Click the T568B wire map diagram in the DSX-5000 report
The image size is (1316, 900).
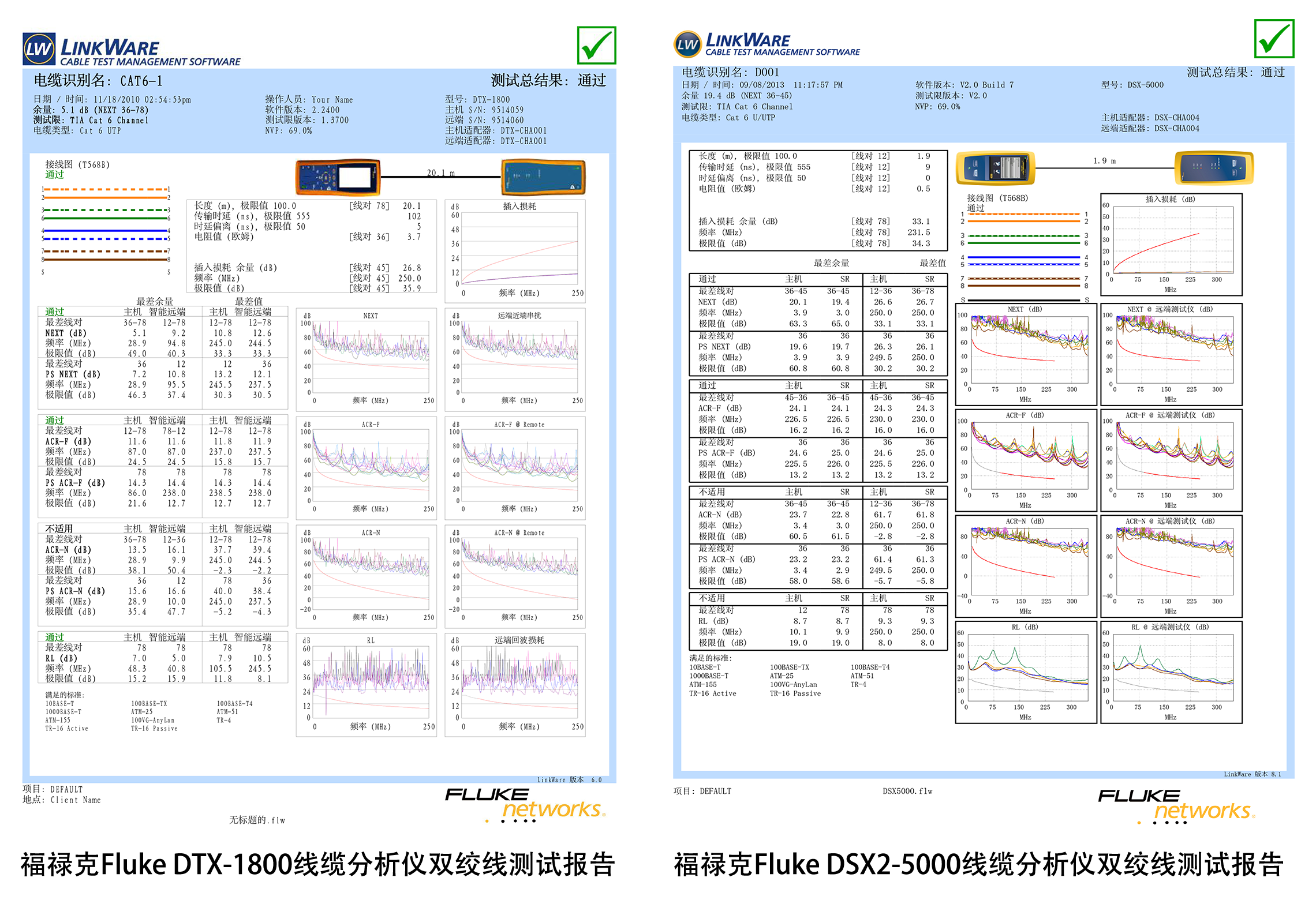[x=1024, y=257]
